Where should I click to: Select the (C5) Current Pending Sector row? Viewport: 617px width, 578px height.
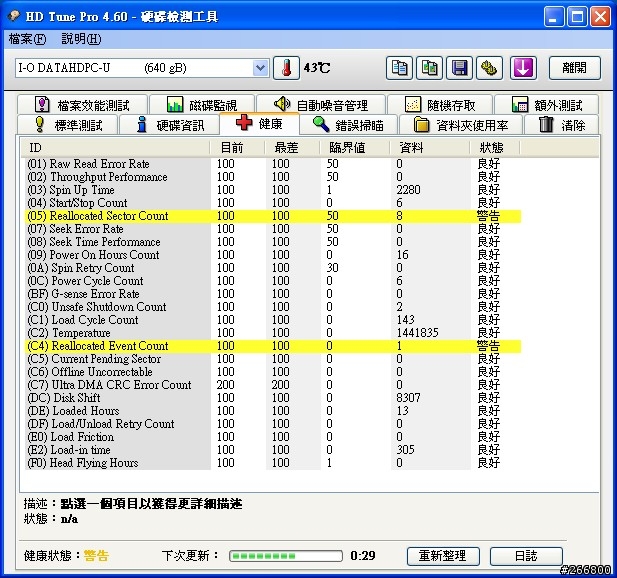click(x=273, y=358)
